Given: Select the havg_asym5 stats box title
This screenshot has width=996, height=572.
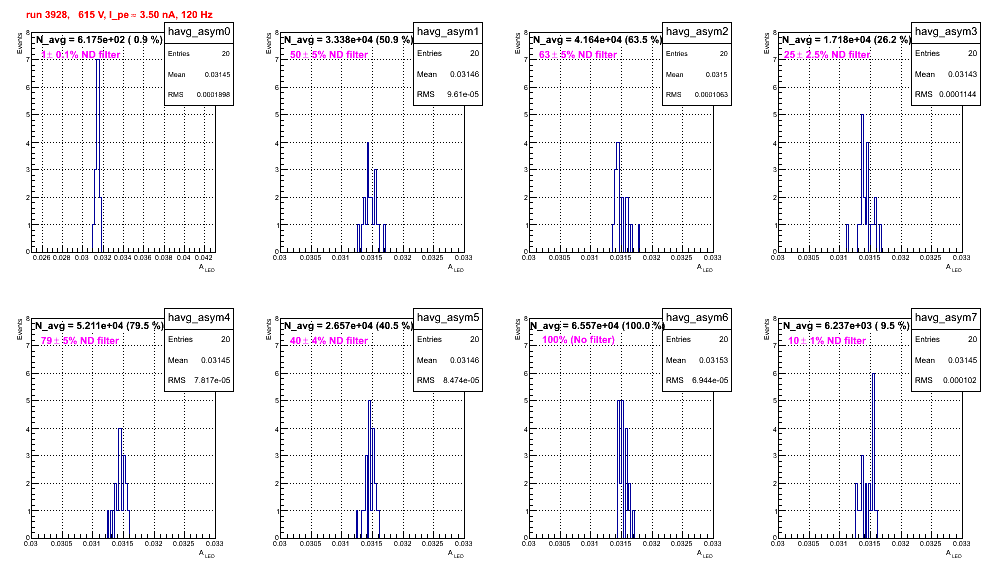Looking at the screenshot, I should pyautogui.click(x=448, y=318).
